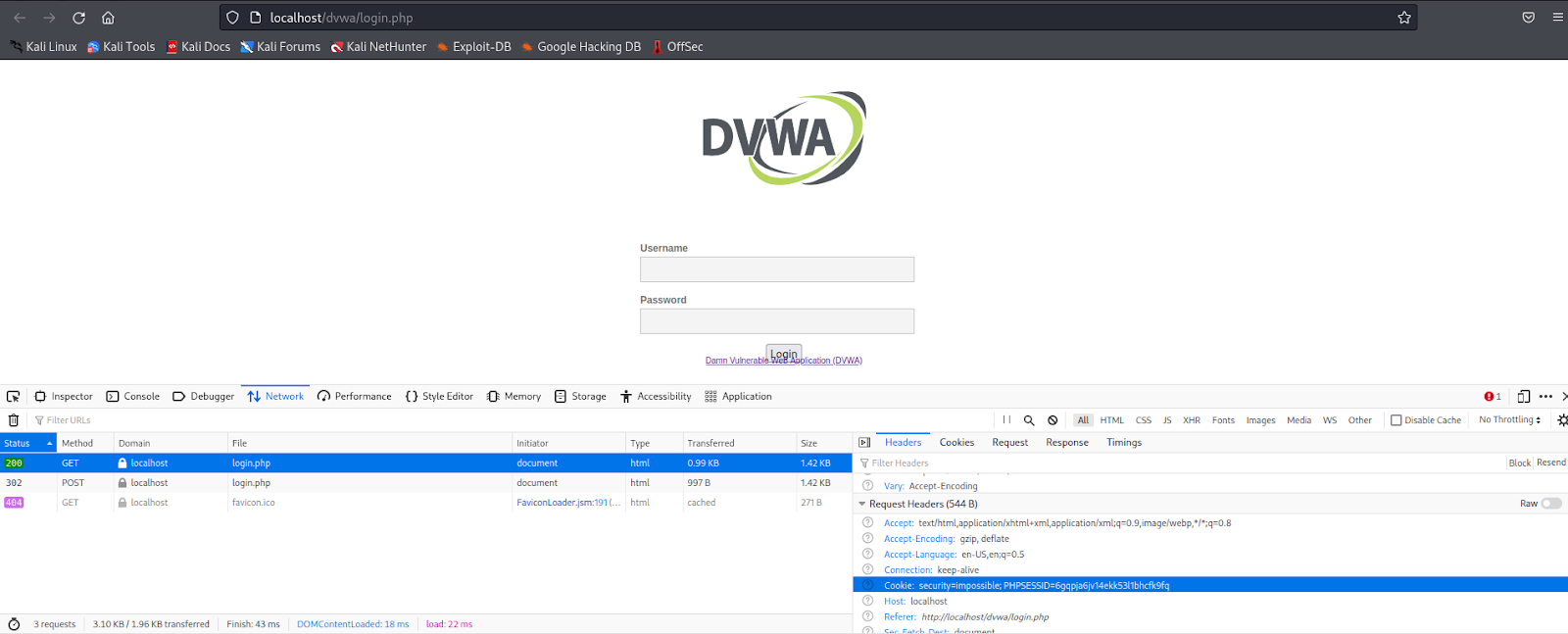Open the browser hamburger menu
1568x634 pixels.
click(1557, 18)
